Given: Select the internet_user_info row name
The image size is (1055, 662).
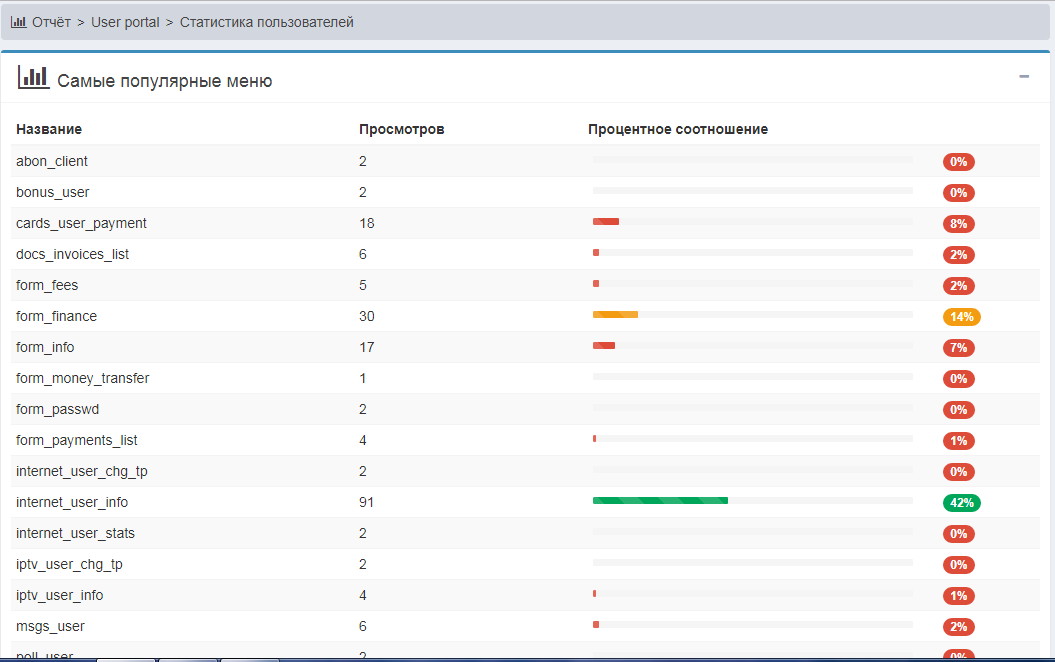Looking at the screenshot, I should click(x=72, y=502).
